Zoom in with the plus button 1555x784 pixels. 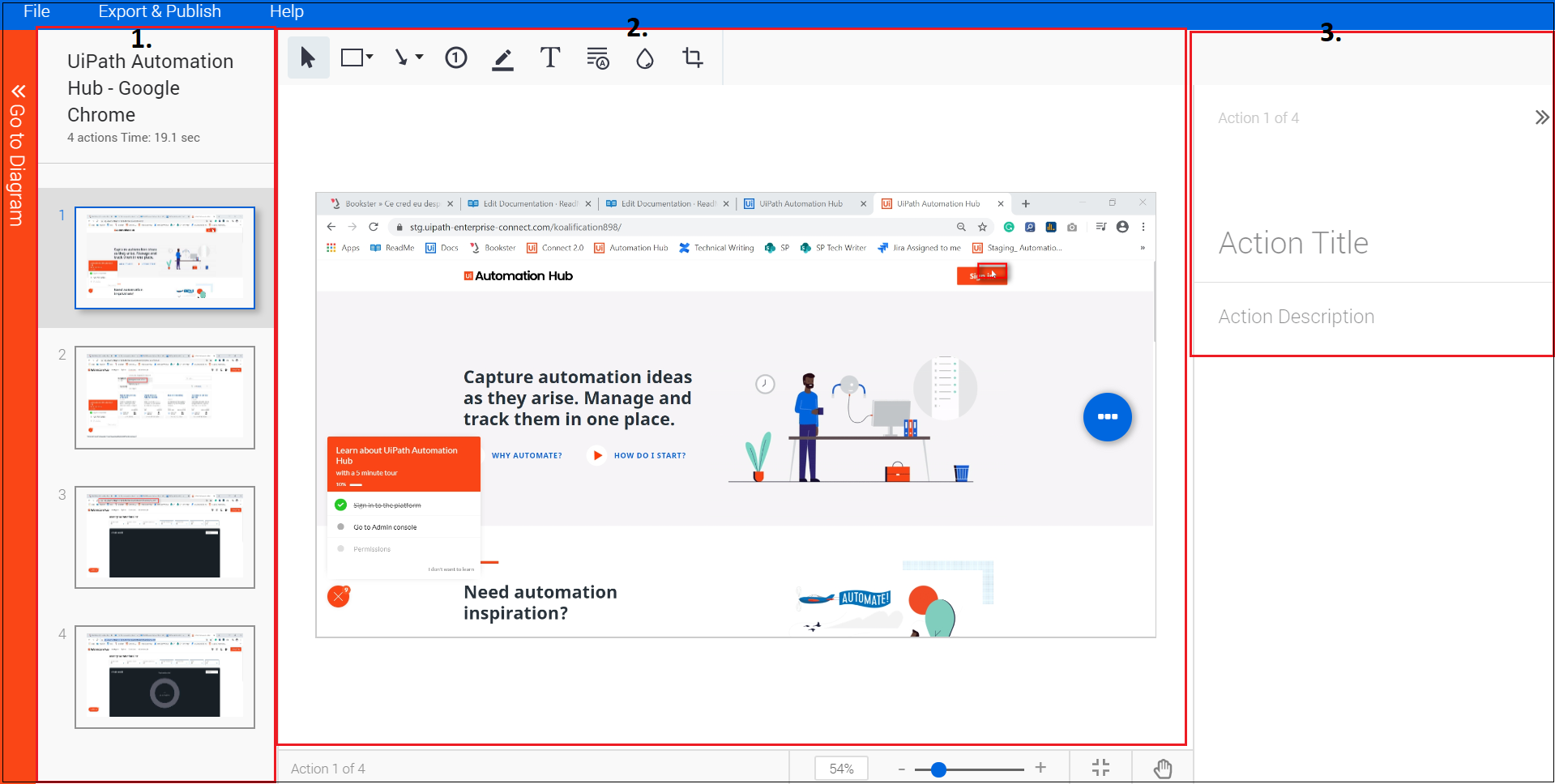pyautogui.click(x=1040, y=768)
